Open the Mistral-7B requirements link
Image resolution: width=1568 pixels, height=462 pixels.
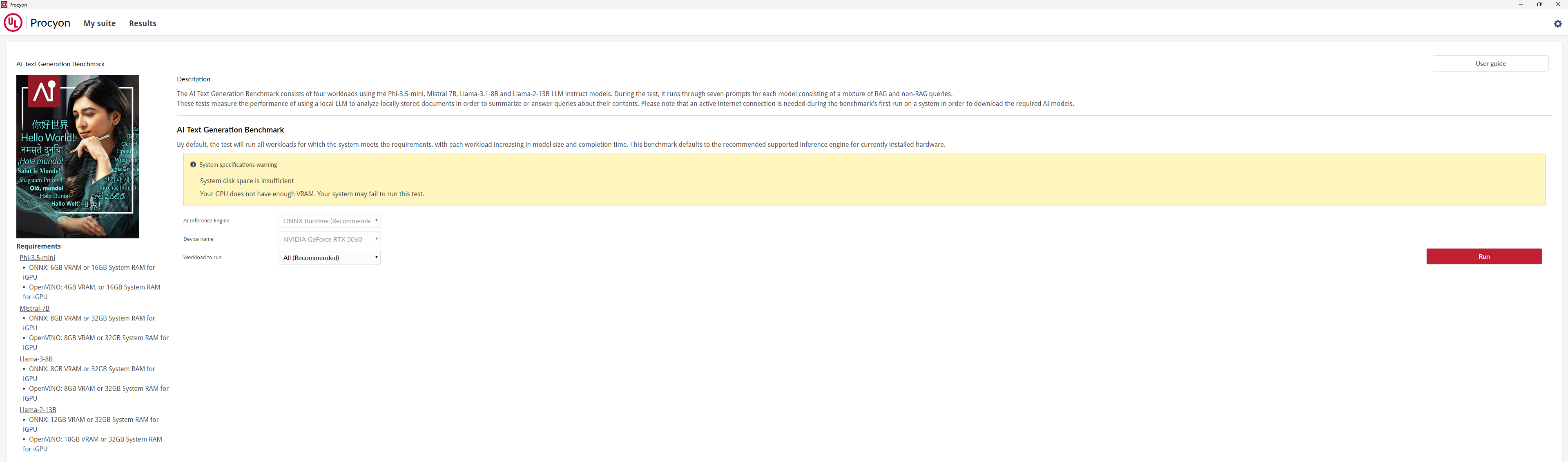click(35, 308)
